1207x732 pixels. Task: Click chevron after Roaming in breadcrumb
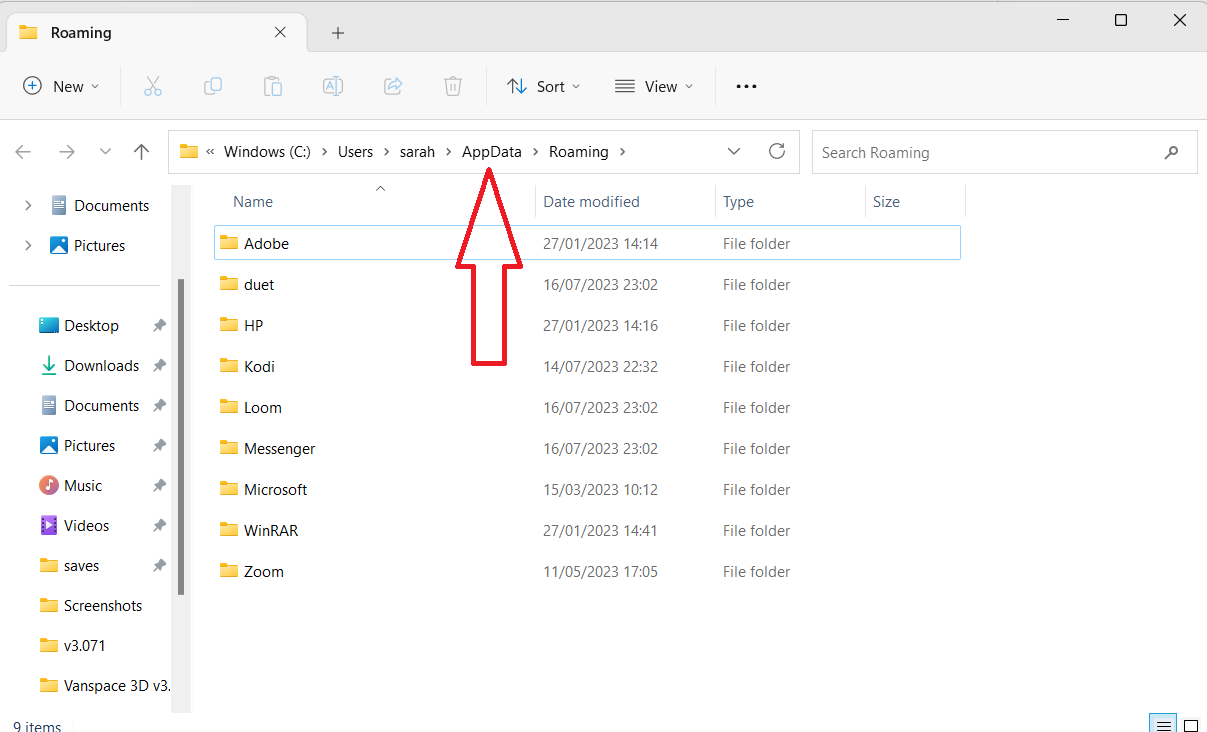623,152
